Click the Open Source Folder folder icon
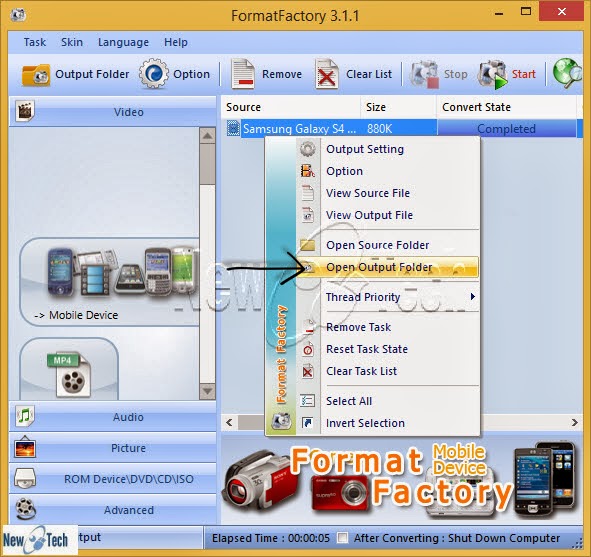 tap(308, 245)
